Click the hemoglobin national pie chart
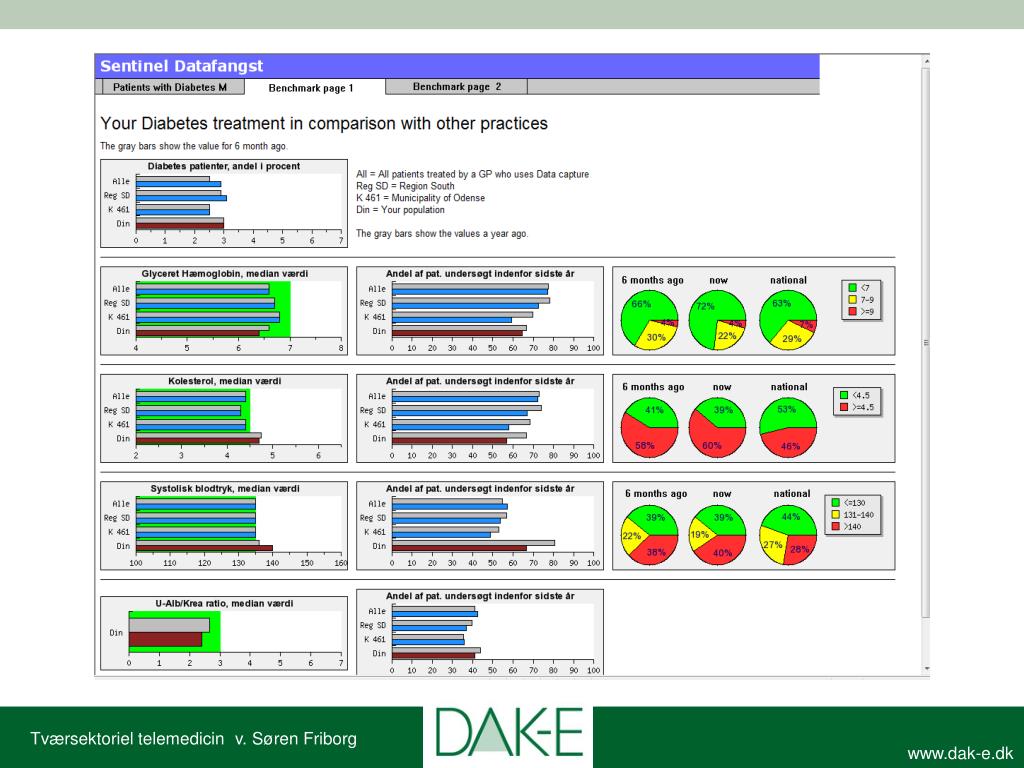 point(788,320)
